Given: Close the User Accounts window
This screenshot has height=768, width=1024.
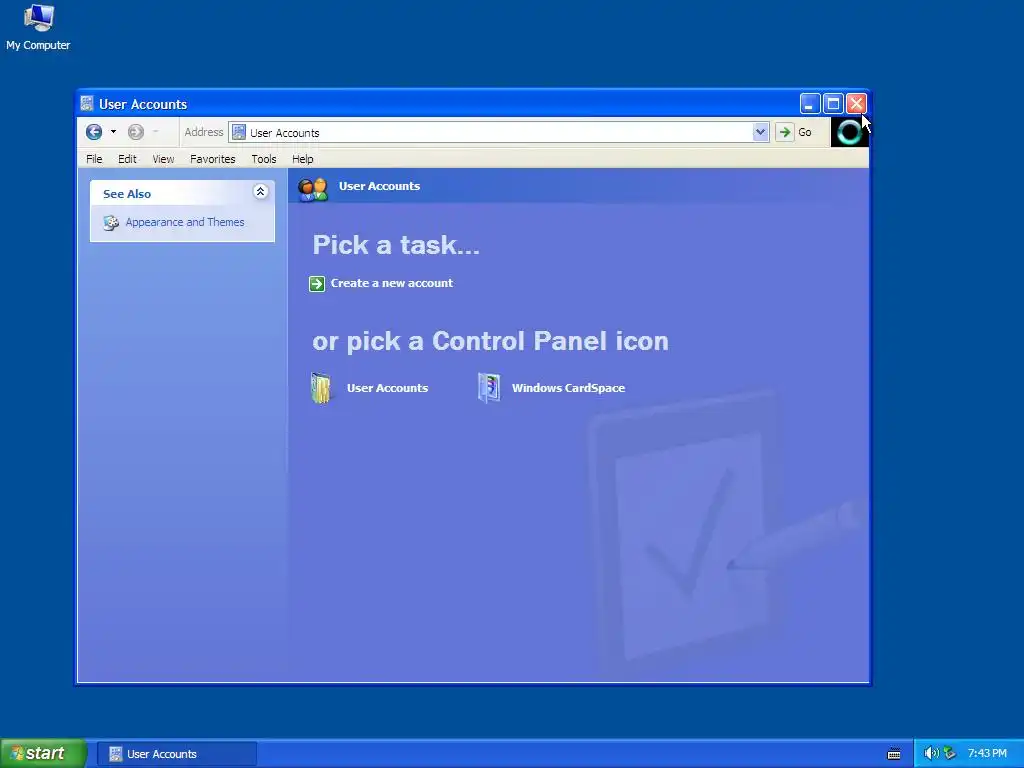Looking at the screenshot, I should [x=856, y=104].
